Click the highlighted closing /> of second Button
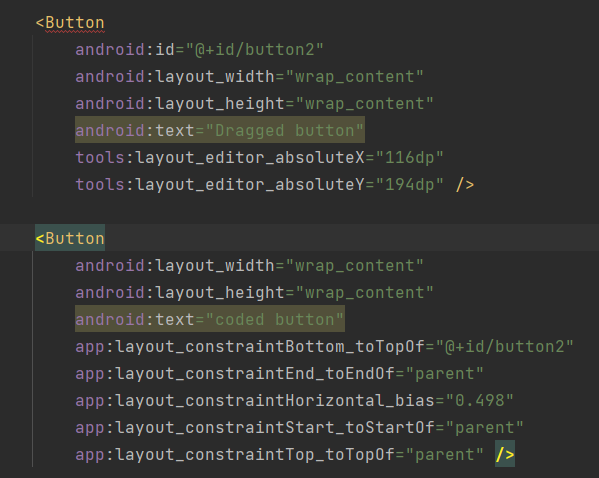The height and width of the screenshot is (478, 599). click(x=505, y=454)
